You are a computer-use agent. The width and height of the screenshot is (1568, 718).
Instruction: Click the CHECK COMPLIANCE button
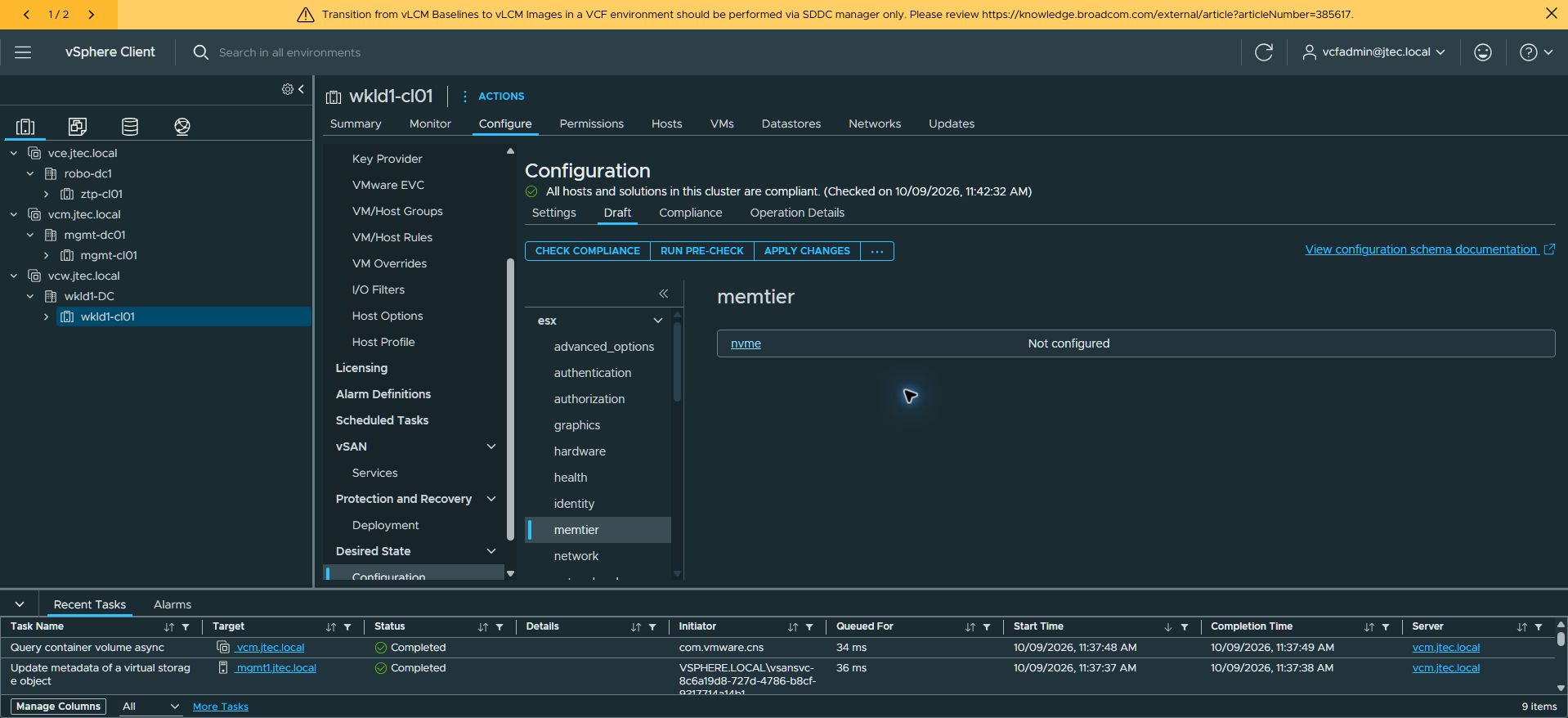(588, 251)
